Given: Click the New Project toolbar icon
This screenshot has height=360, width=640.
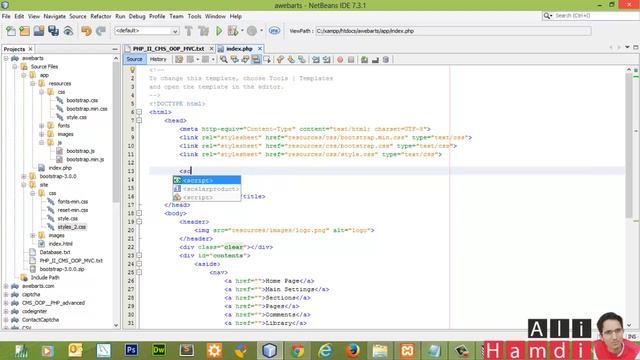Looking at the screenshot, I should click(x=25, y=31).
